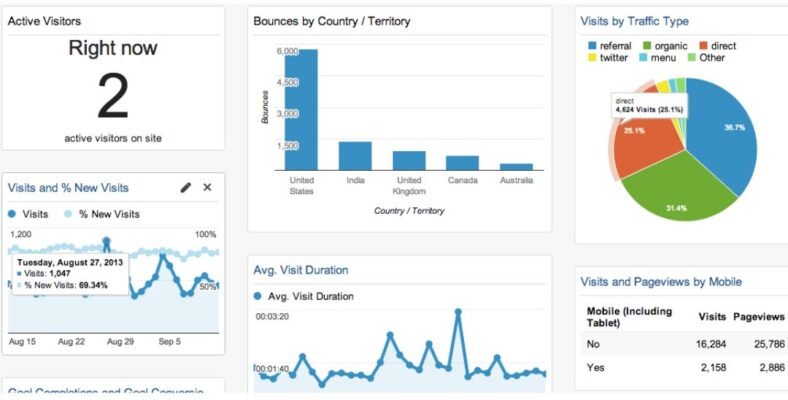Image resolution: width=788 pixels, height=400 pixels.
Task: Click the 'Country / Territory' axis title
Action: coord(409,211)
